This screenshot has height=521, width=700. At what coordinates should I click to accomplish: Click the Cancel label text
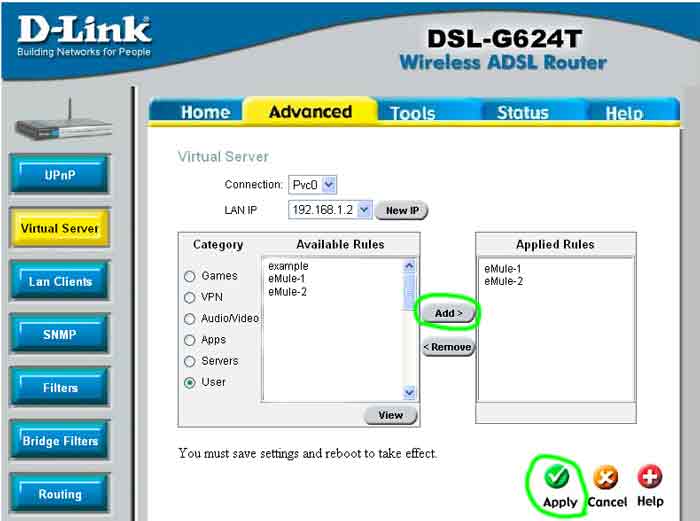(607, 502)
